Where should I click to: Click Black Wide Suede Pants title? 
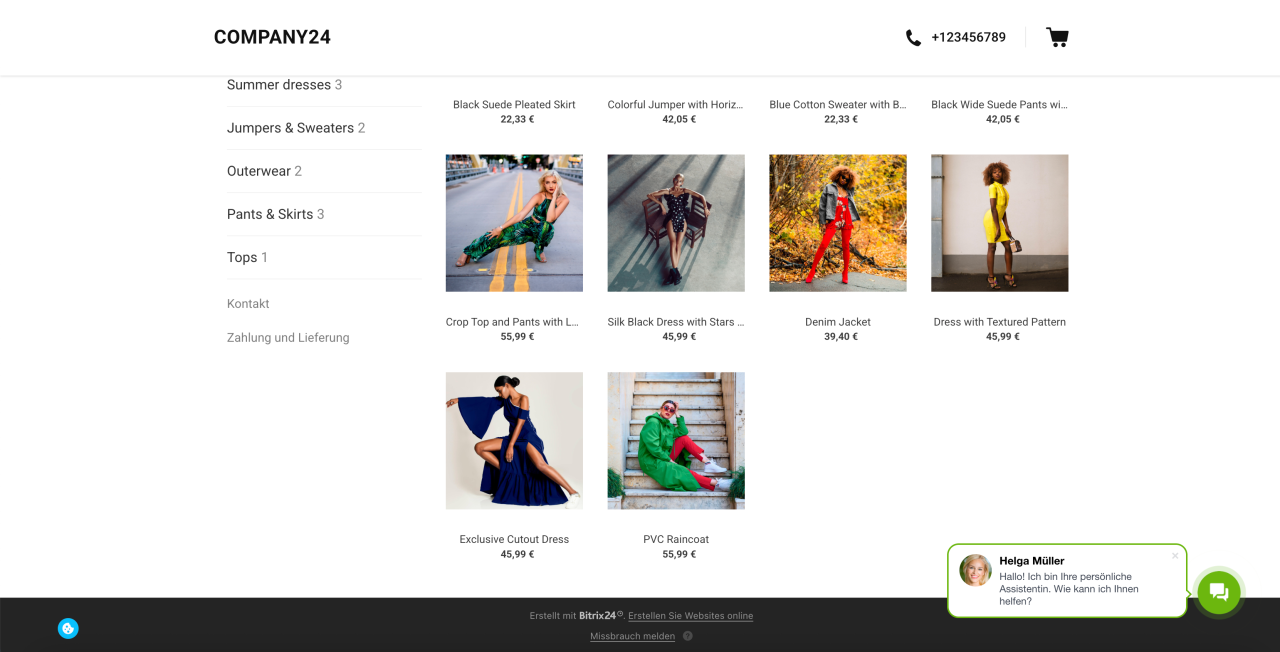[999, 105]
